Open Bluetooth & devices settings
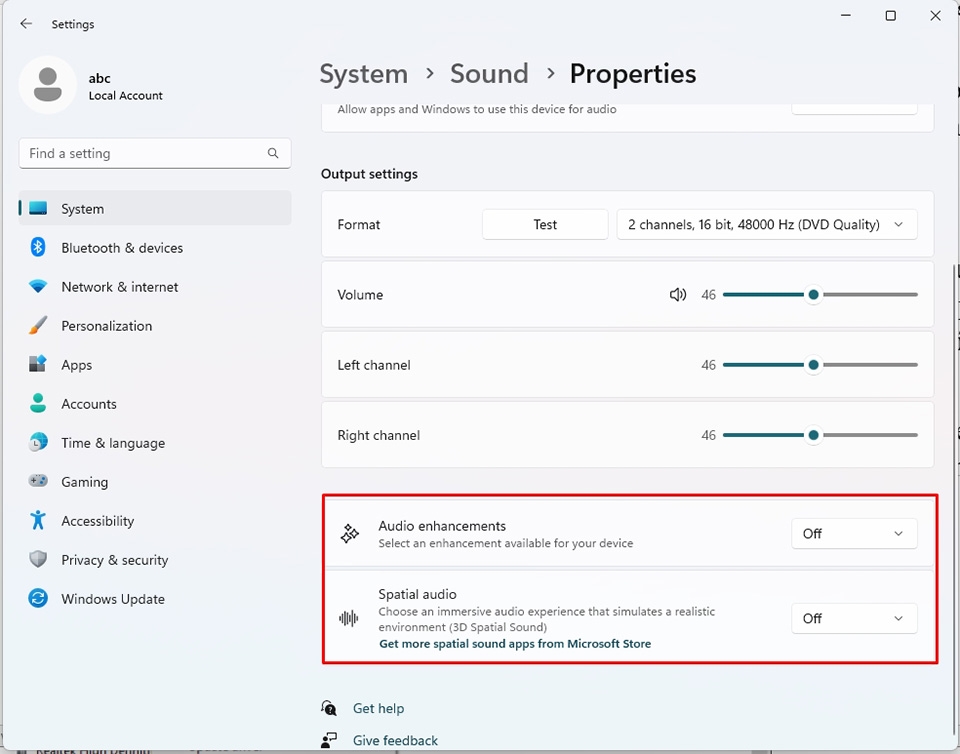The width and height of the screenshot is (960, 754). [156, 248]
